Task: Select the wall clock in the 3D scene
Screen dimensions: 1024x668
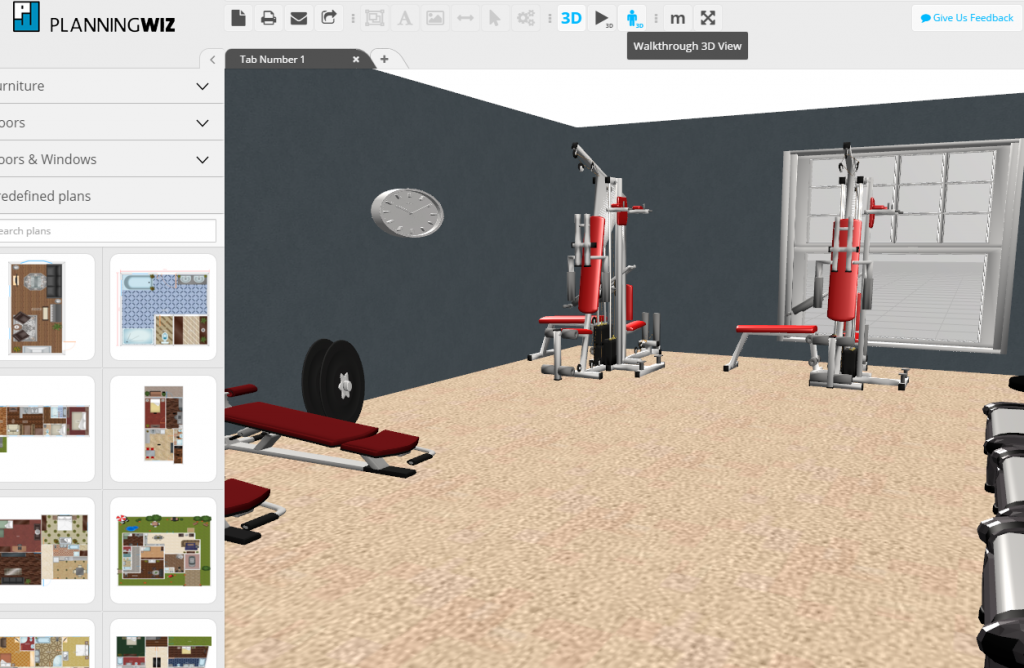Action: point(408,212)
